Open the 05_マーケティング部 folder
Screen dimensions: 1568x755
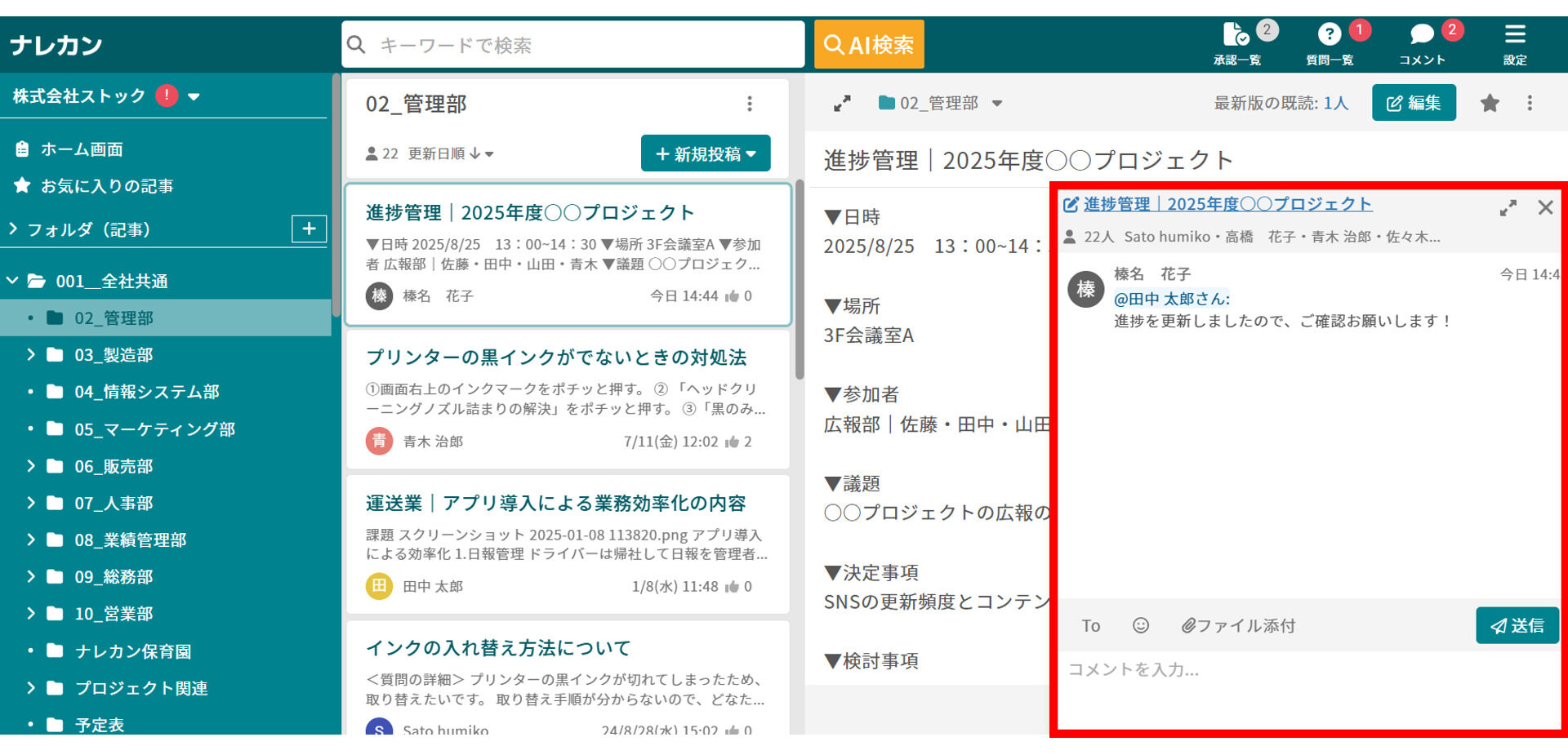point(154,429)
